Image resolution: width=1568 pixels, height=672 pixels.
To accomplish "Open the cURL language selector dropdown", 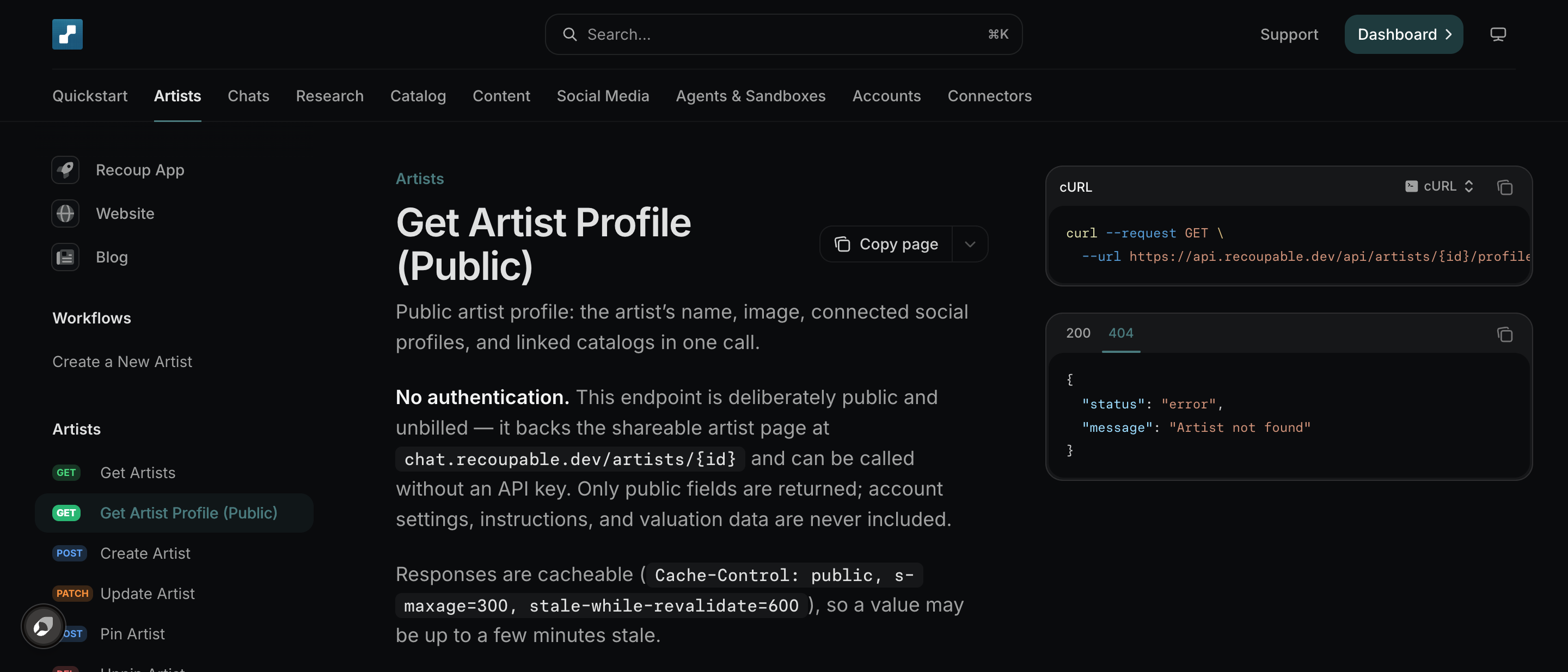I will tap(1440, 186).
